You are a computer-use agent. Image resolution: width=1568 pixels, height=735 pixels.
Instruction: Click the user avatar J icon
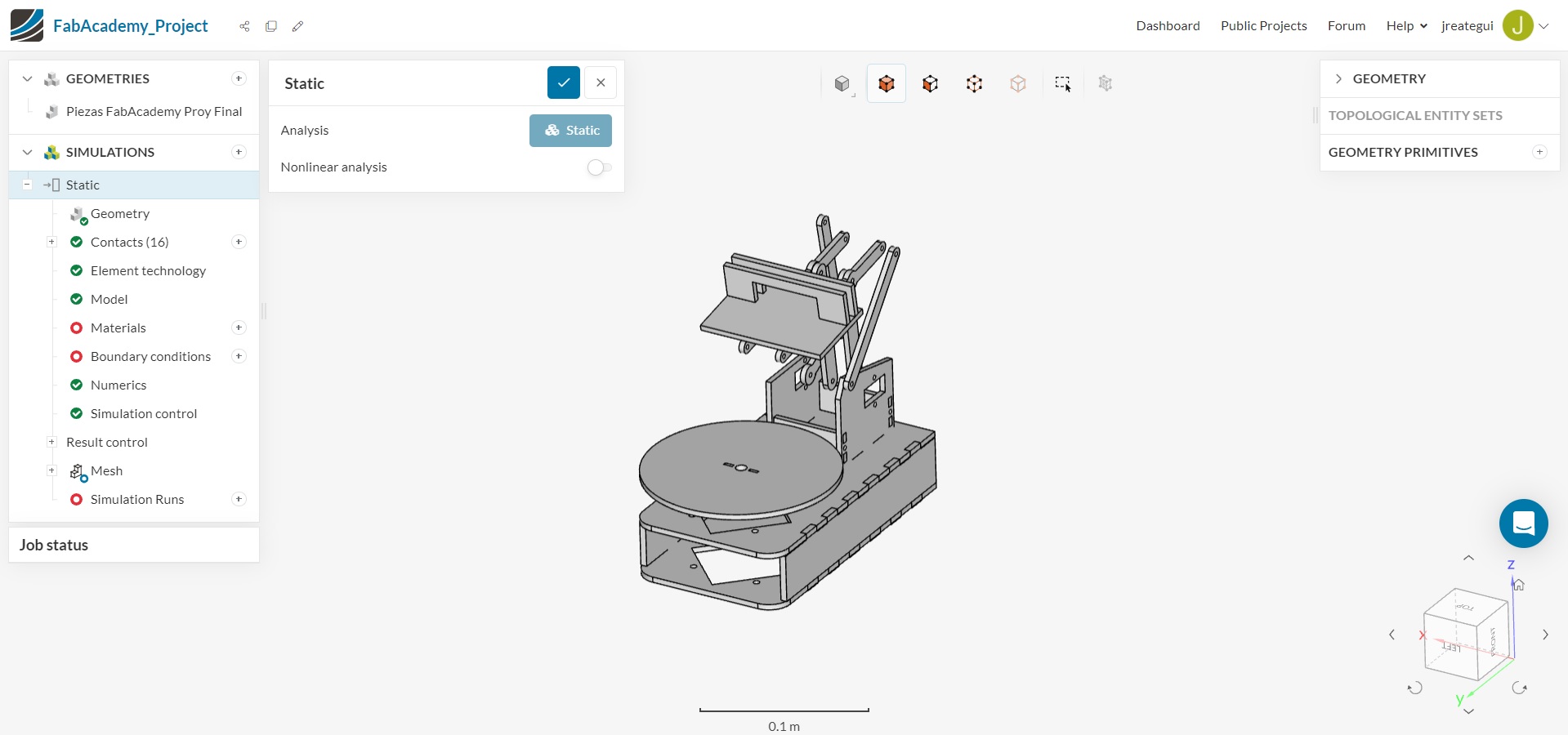[1518, 25]
